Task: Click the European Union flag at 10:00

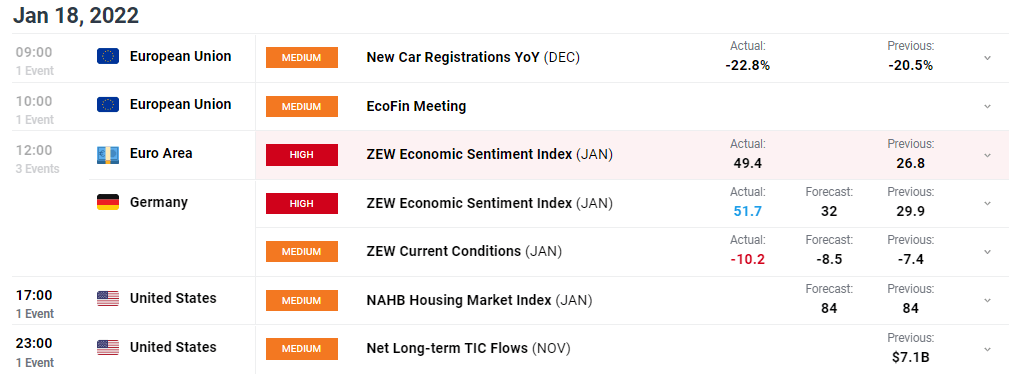Action: (108, 105)
